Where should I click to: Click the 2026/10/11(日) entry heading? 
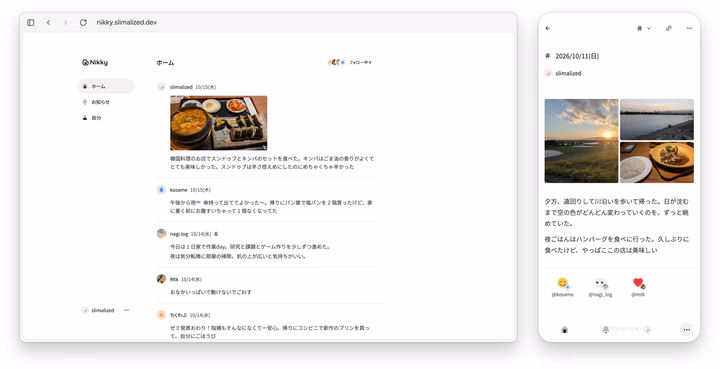577,56
